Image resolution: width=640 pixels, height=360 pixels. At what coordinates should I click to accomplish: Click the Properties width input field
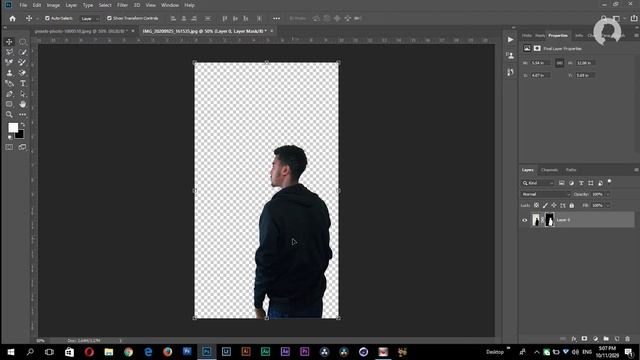click(540, 63)
